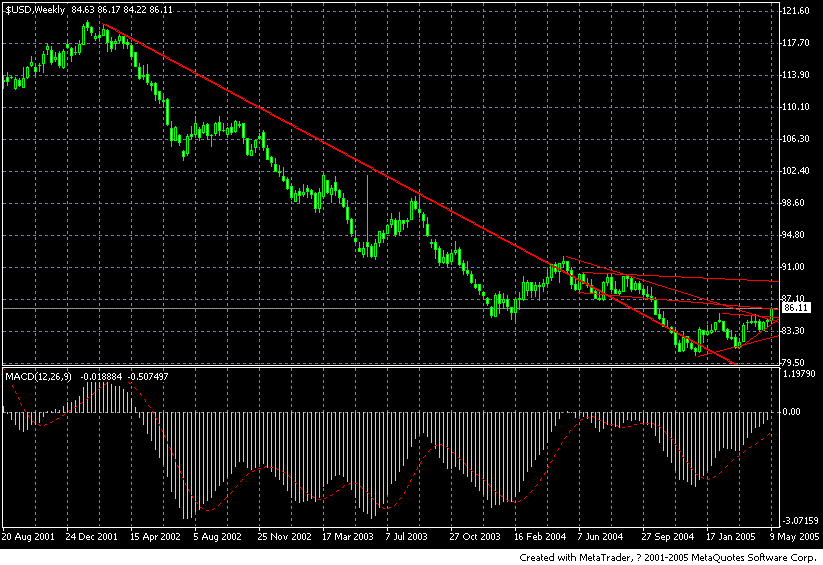Click the 102.40 price axis label

796,171
